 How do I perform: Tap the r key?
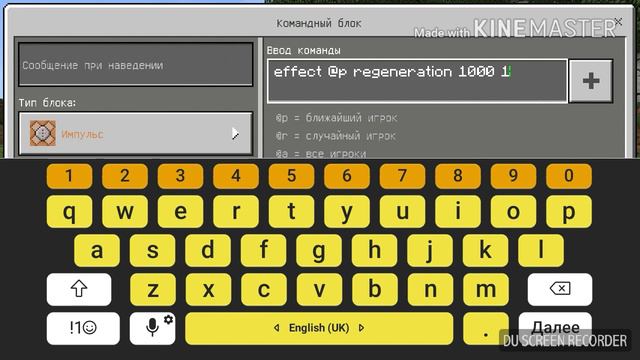(236, 211)
